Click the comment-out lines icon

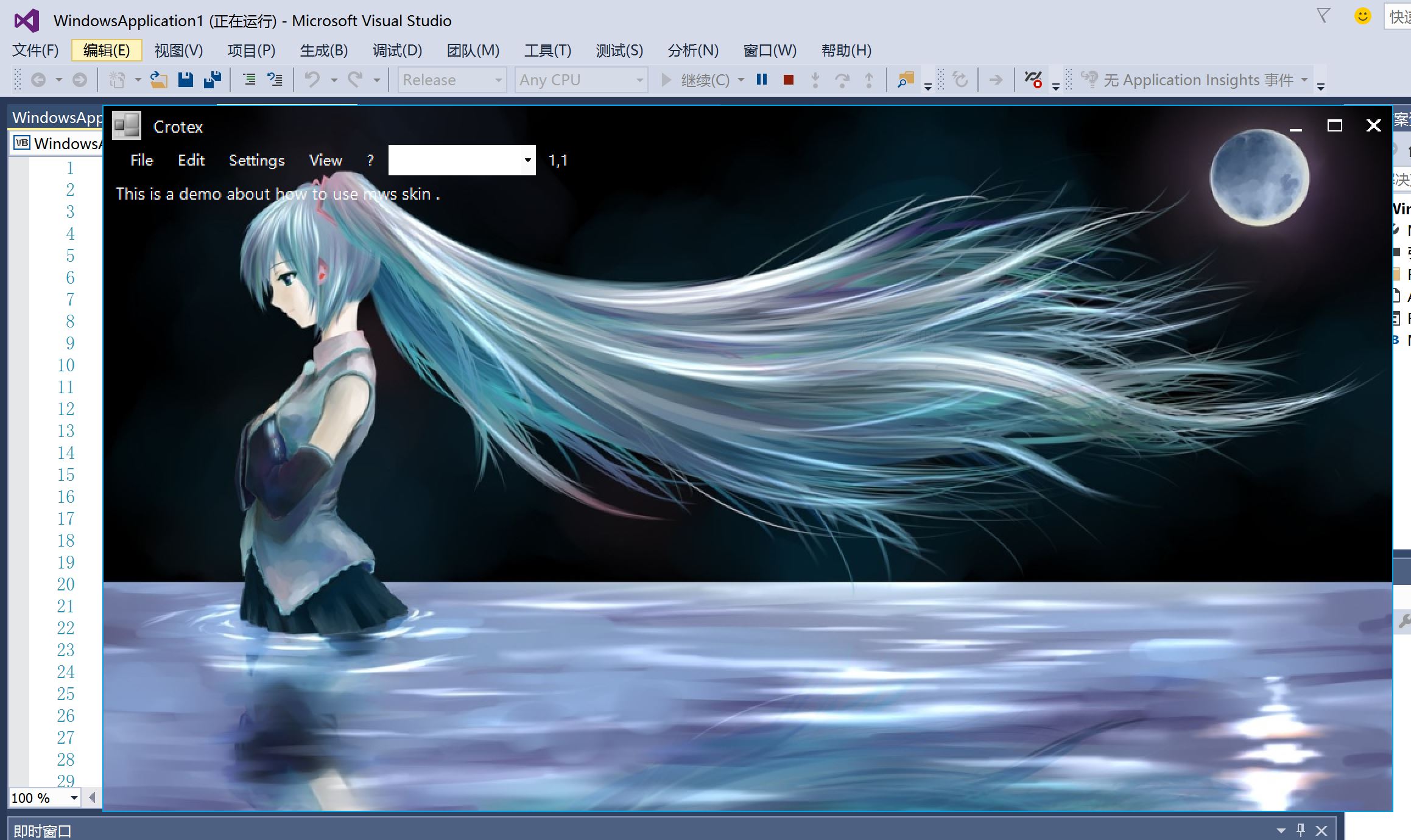tap(250, 80)
